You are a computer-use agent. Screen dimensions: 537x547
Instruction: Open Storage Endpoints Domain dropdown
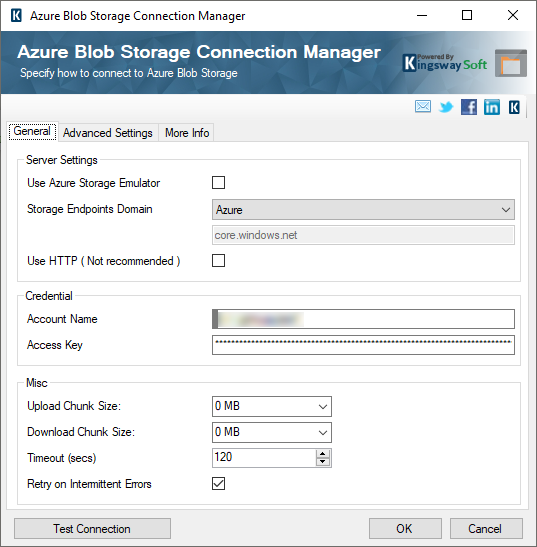363,210
